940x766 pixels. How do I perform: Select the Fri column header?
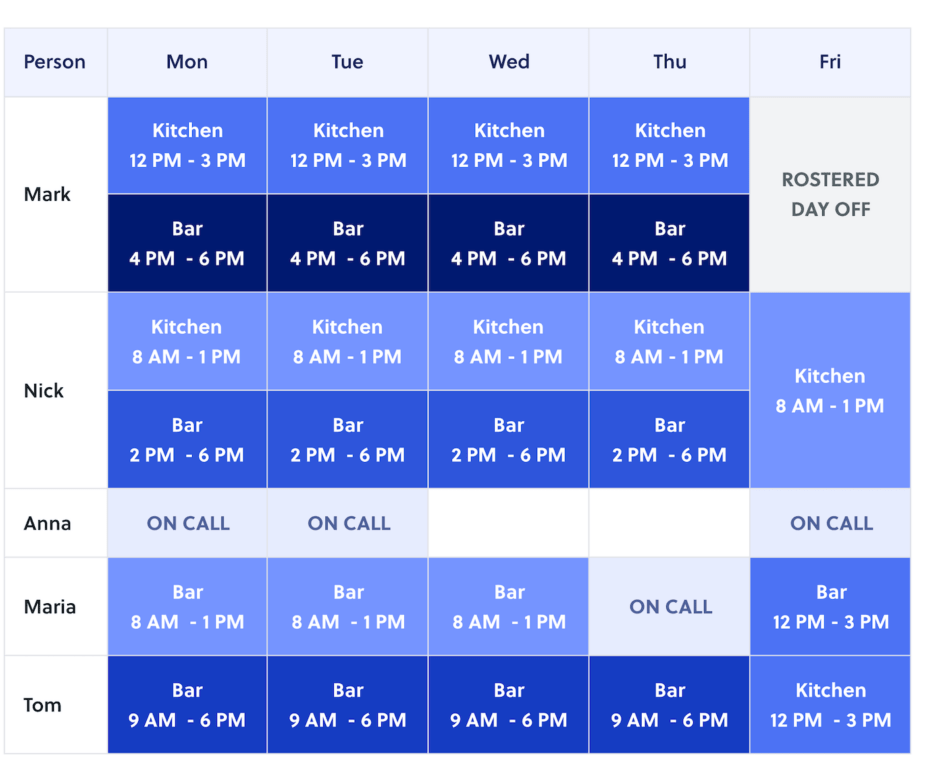pyautogui.click(x=830, y=62)
